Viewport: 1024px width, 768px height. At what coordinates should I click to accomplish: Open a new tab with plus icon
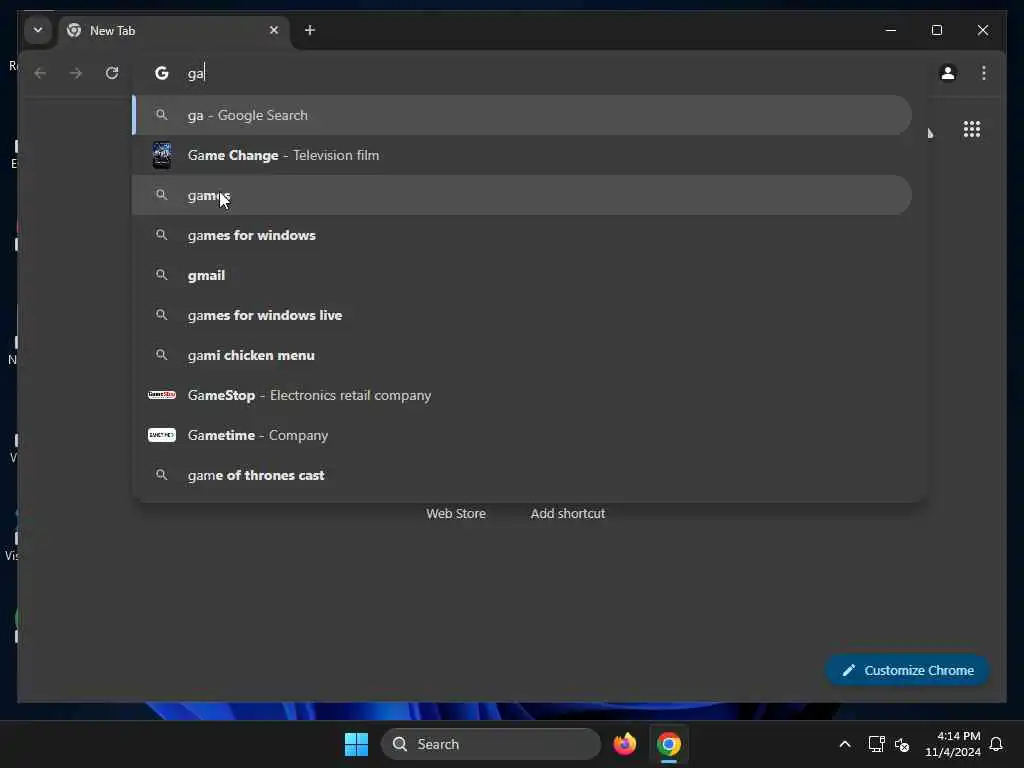310,30
